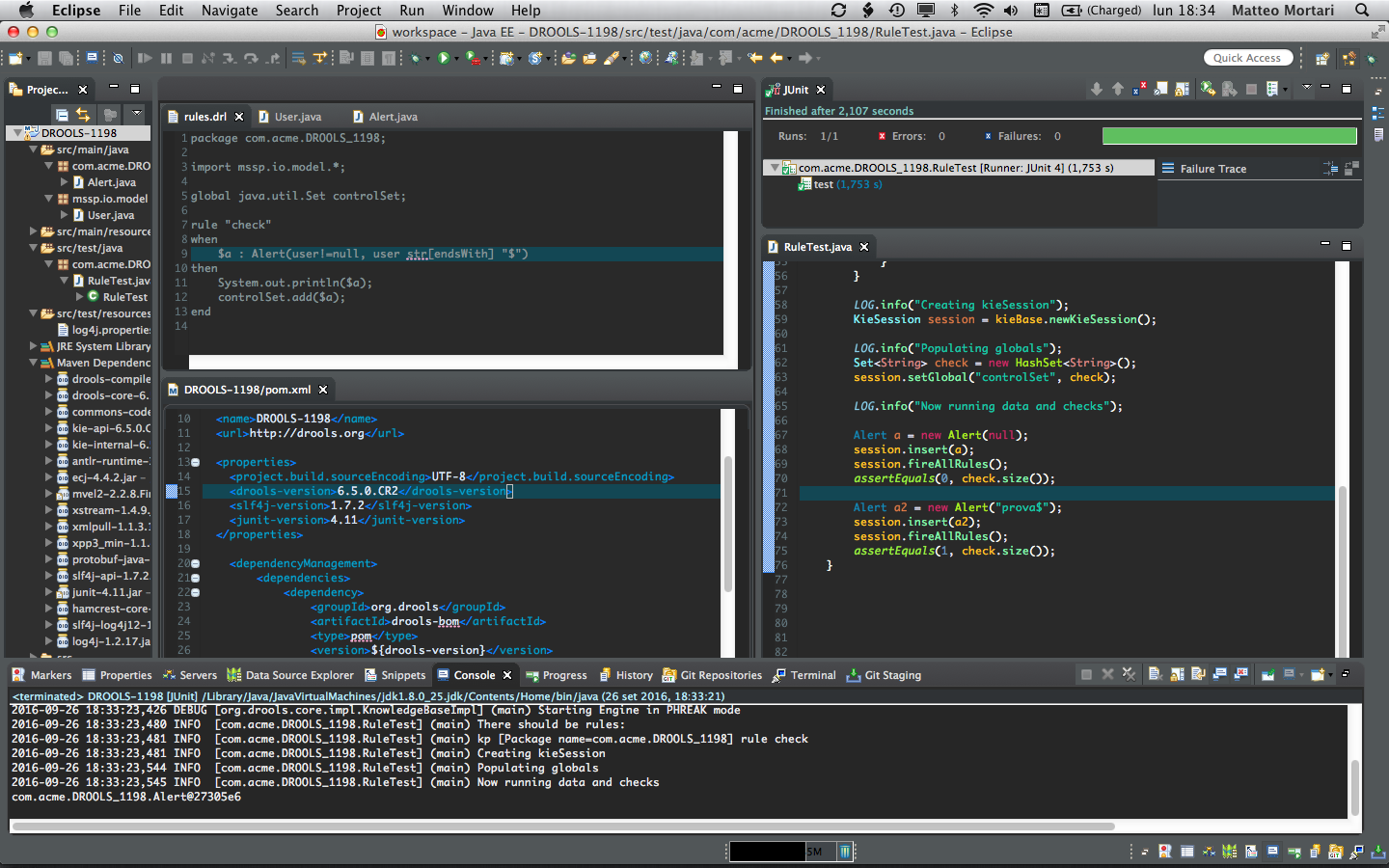This screenshot has height=868, width=1389.
Task: Toggle Link with Editor in Project Explorer
Action: 84,114
